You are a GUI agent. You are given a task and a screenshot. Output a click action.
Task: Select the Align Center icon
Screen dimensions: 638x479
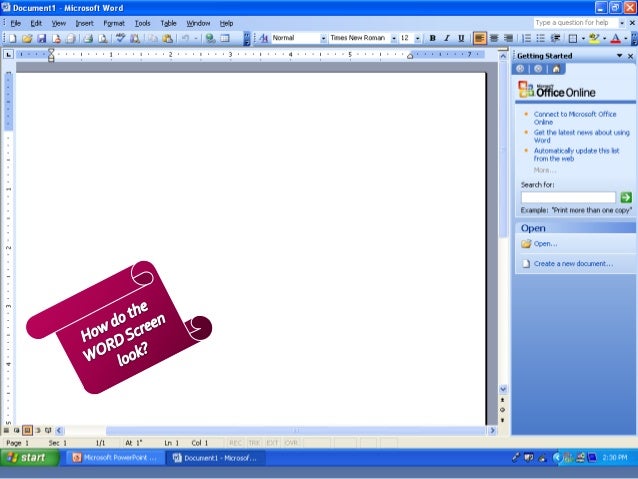(494, 38)
